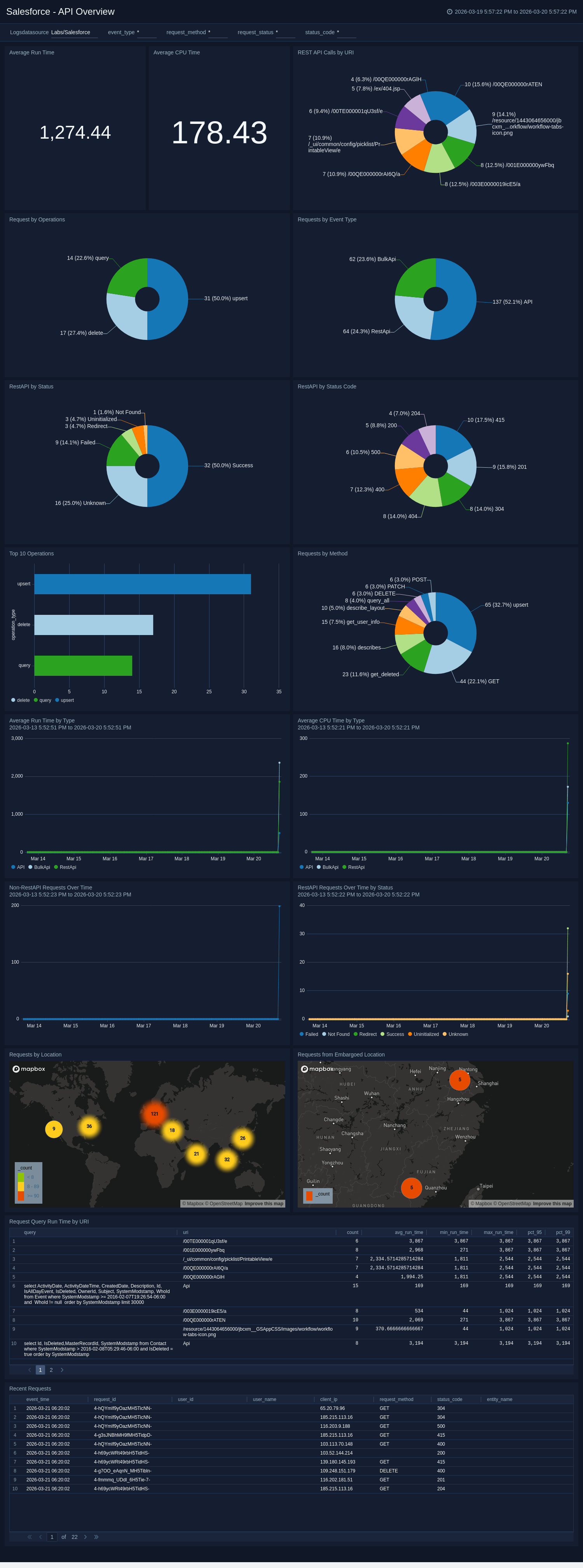Go to last page of Recent Requests
Screen dimensions: 583x1568
click(96, 1537)
